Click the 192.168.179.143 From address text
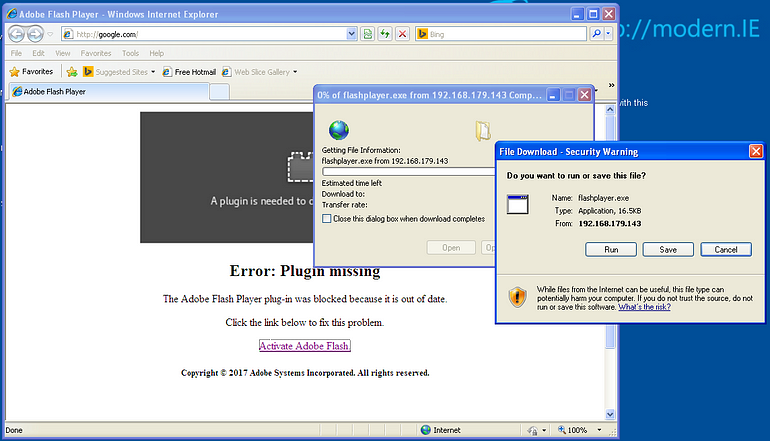Screen dimensions: 770x441 (609, 223)
